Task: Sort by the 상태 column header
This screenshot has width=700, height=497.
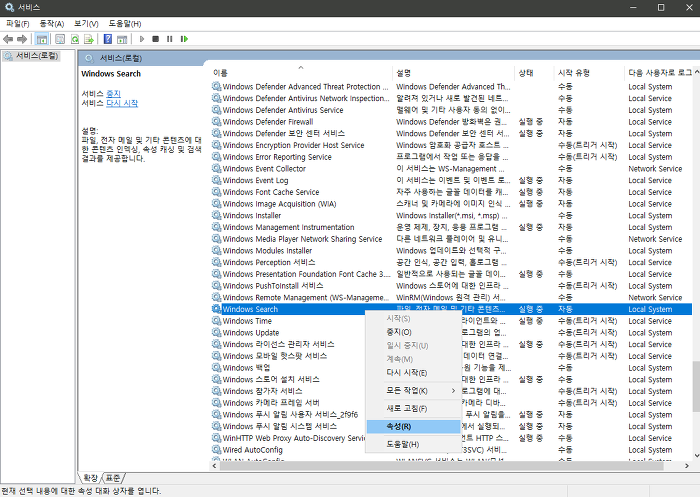Action: click(x=534, y=73)
